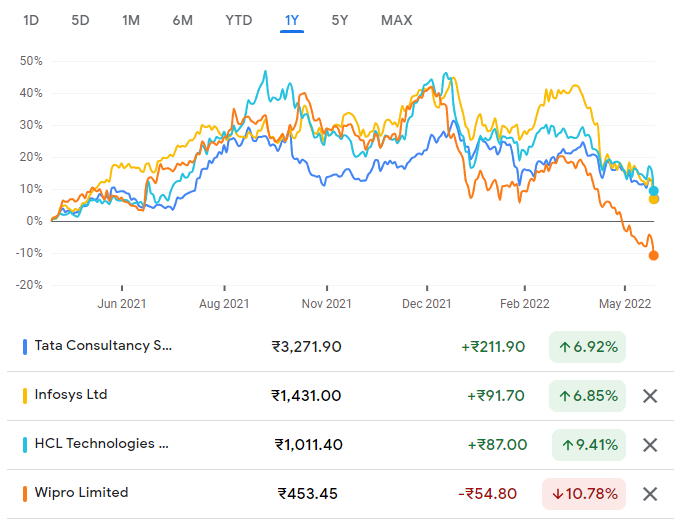Click the Dec 2021 axis label

[x=427, y=304]
